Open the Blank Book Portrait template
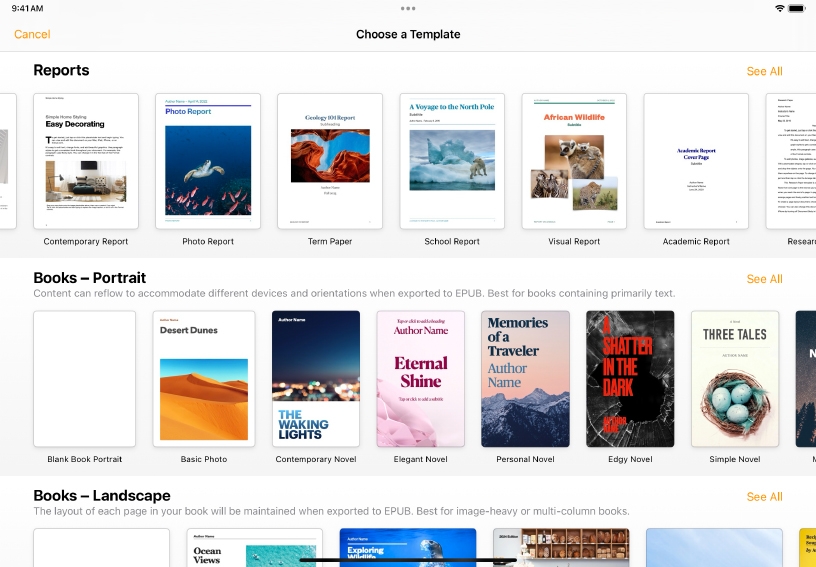Screen dimensions: 816x567 (x=85, y=378)
